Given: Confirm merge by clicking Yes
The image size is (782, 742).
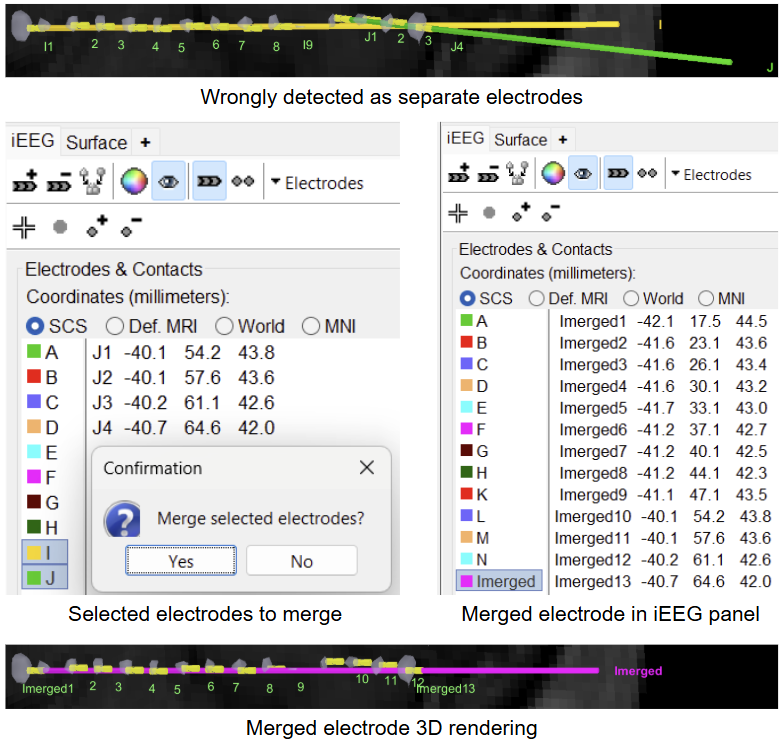Looking at the screenshot, I should click(x=181, y=561).
